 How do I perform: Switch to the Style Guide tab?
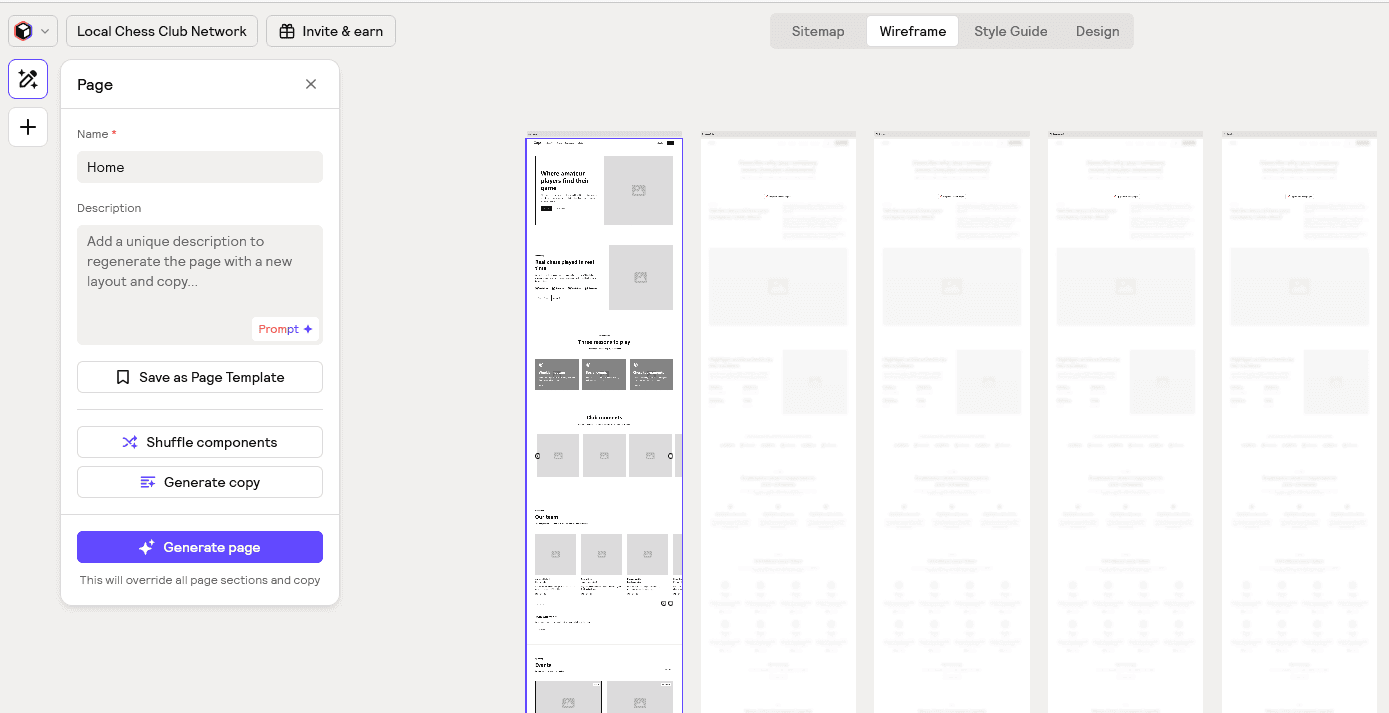pos(1010,31)
